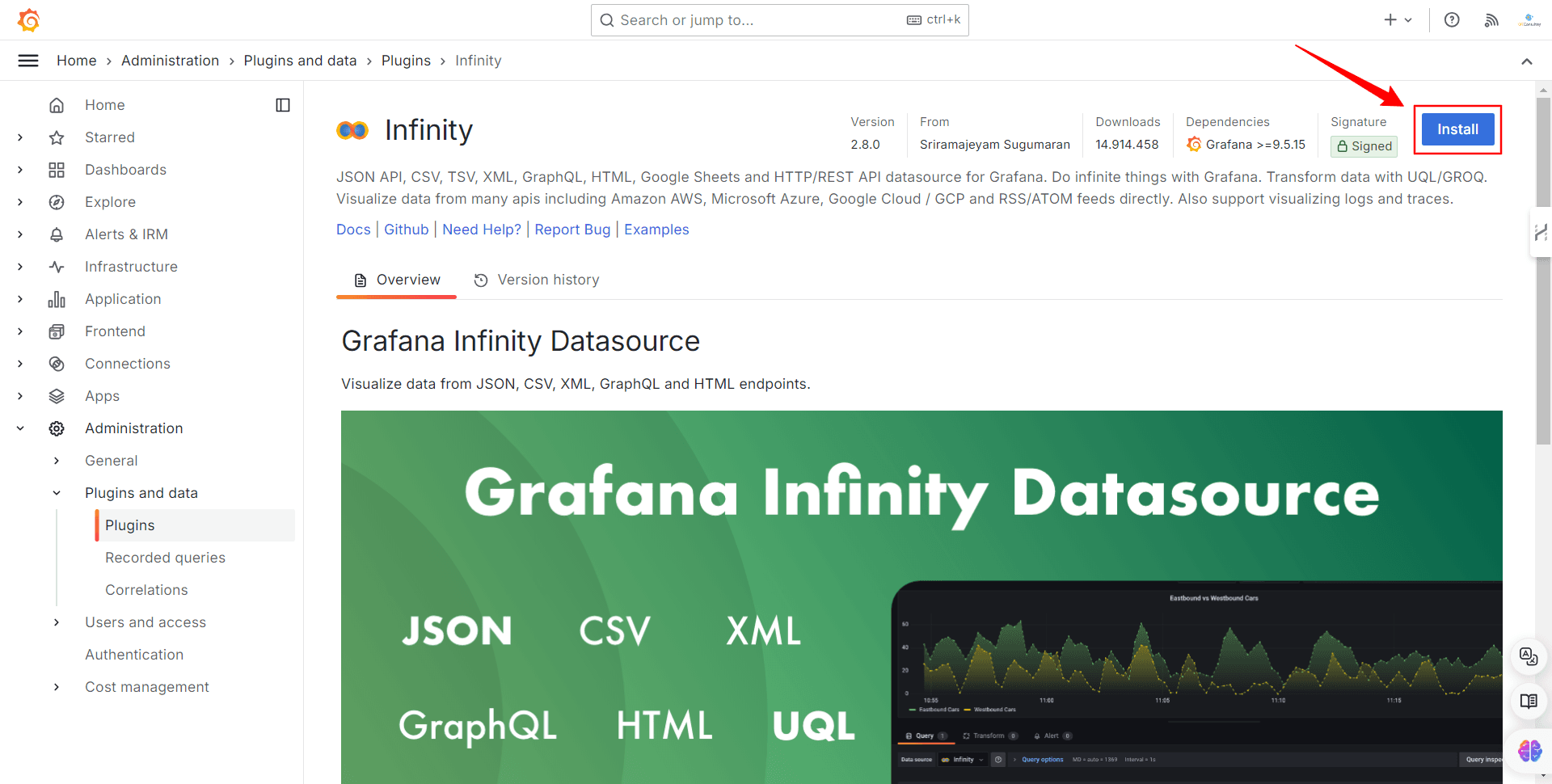Expand the Connections section chevron
This screenshot has width=1552, height=784.
coord(20,364)
